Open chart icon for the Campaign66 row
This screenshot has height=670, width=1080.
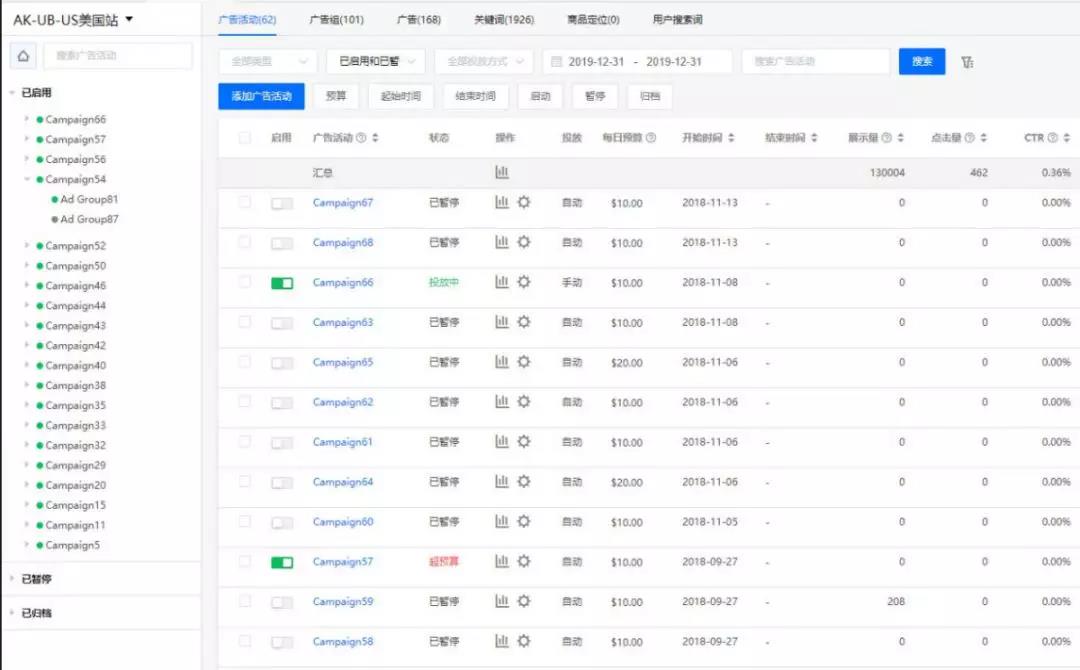502,282
